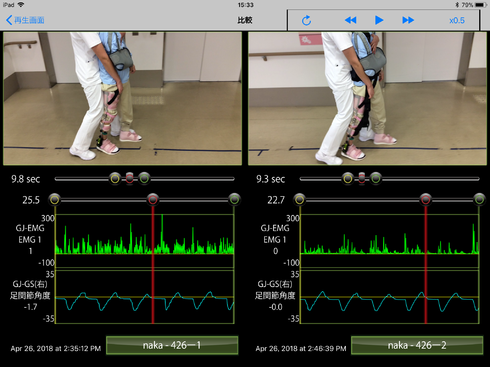Select red cursor handle on left 25.5 range
Image resolution: width=490 pixels, height=367 pixels.
[x=153, y=200]
